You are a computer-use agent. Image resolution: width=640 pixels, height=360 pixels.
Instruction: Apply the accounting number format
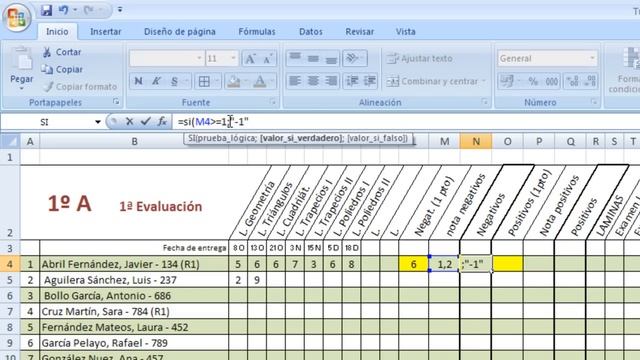[507, 81]
